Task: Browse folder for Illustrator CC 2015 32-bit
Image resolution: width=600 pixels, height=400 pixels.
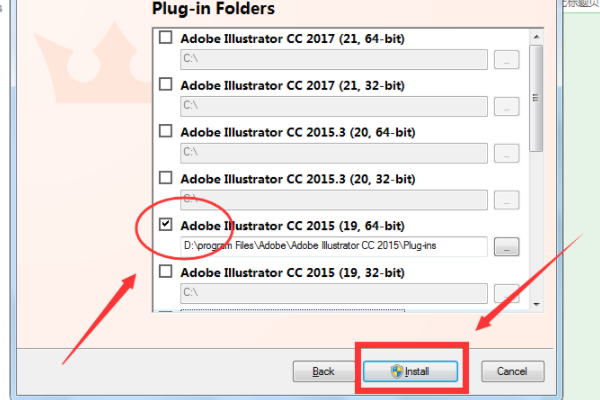Action: pyautogui.click(x=506, y=293)
